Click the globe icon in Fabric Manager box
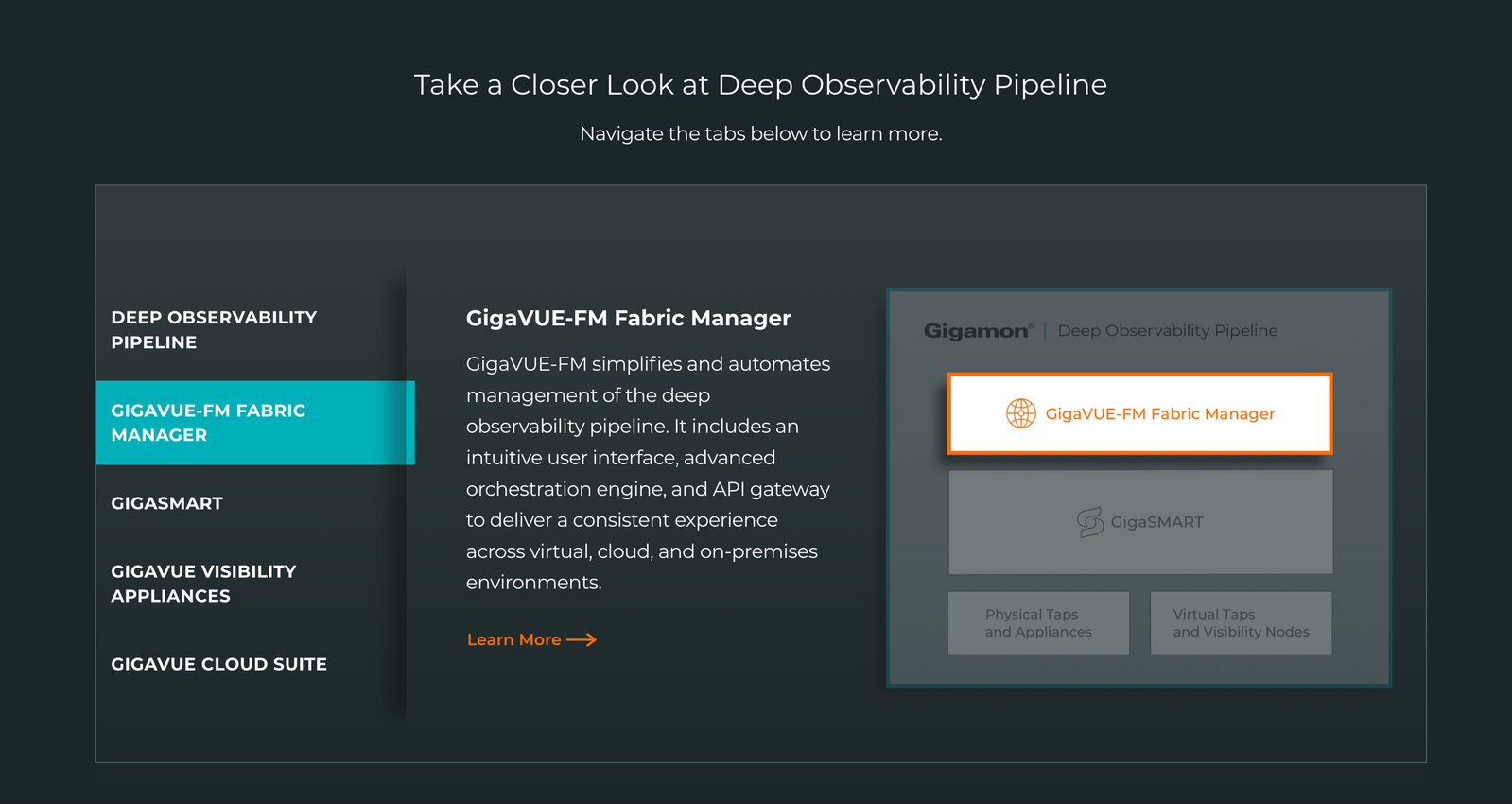The image size is (1512, 804). coord(1021,413)
